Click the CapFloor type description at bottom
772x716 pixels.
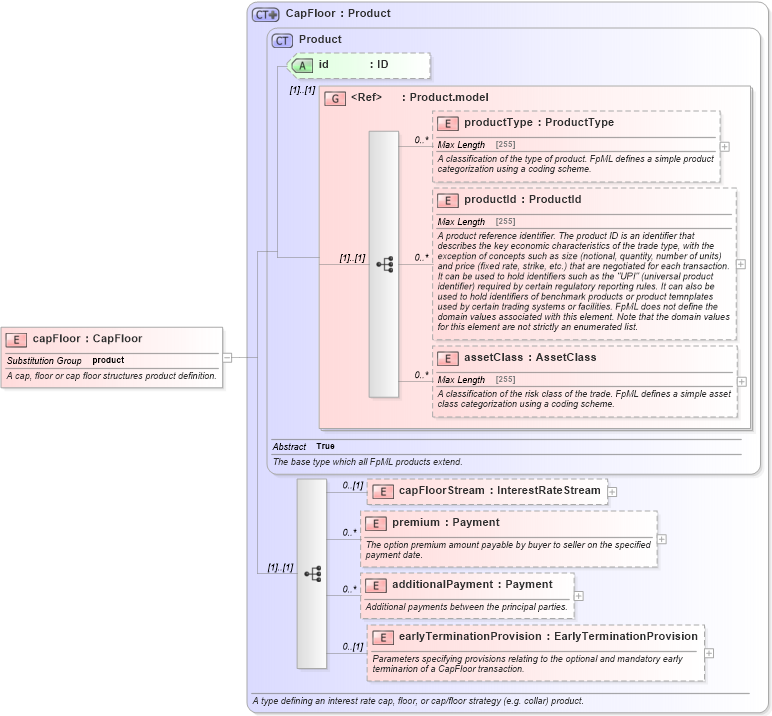418,701
